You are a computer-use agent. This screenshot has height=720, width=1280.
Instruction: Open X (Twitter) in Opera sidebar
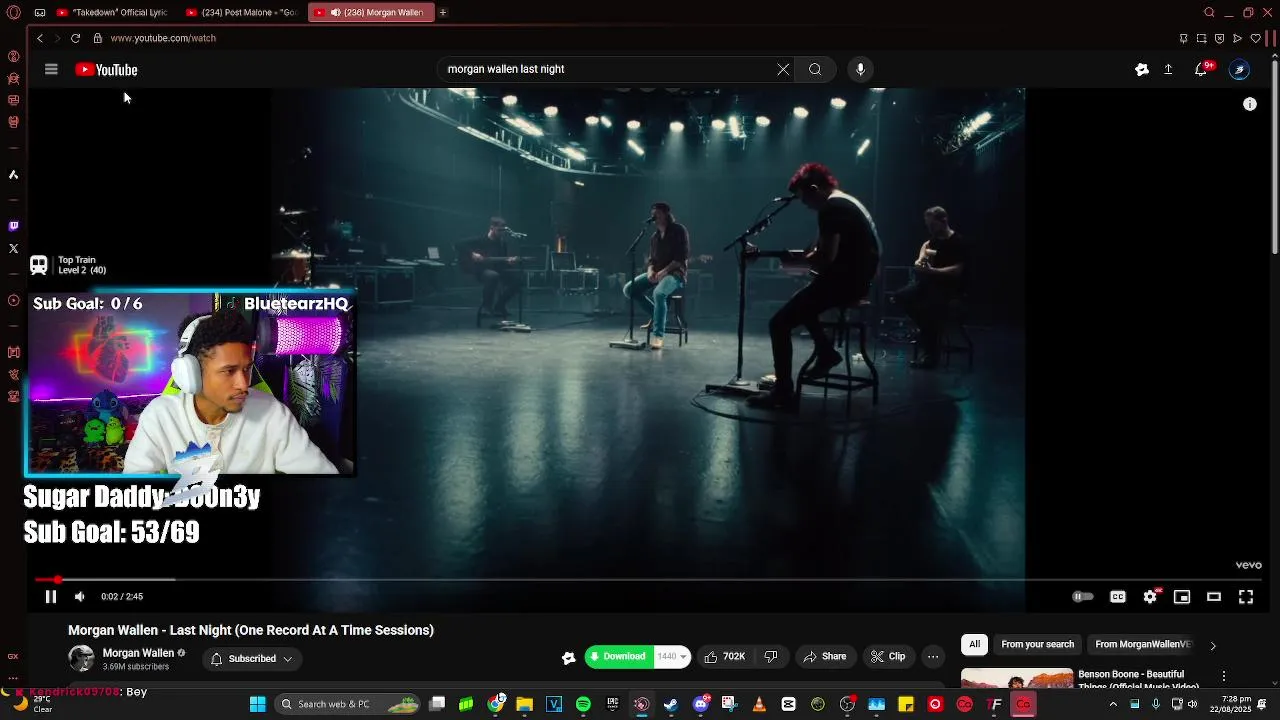click(13, 248)
